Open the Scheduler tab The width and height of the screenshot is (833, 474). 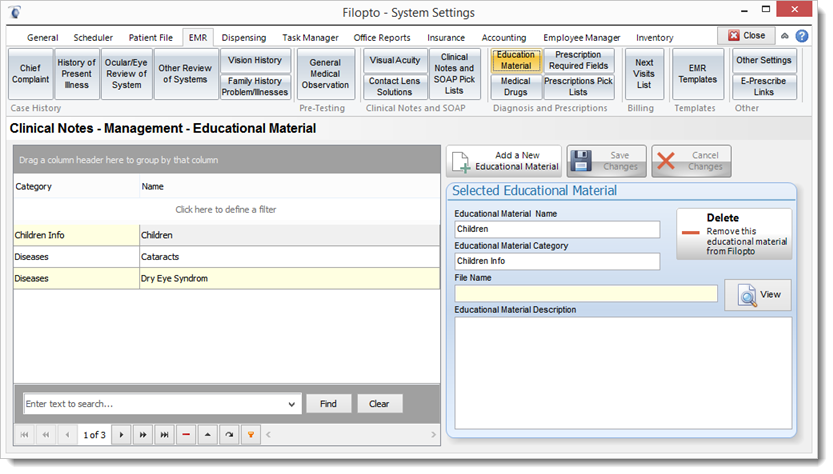[x=93, y=38]
